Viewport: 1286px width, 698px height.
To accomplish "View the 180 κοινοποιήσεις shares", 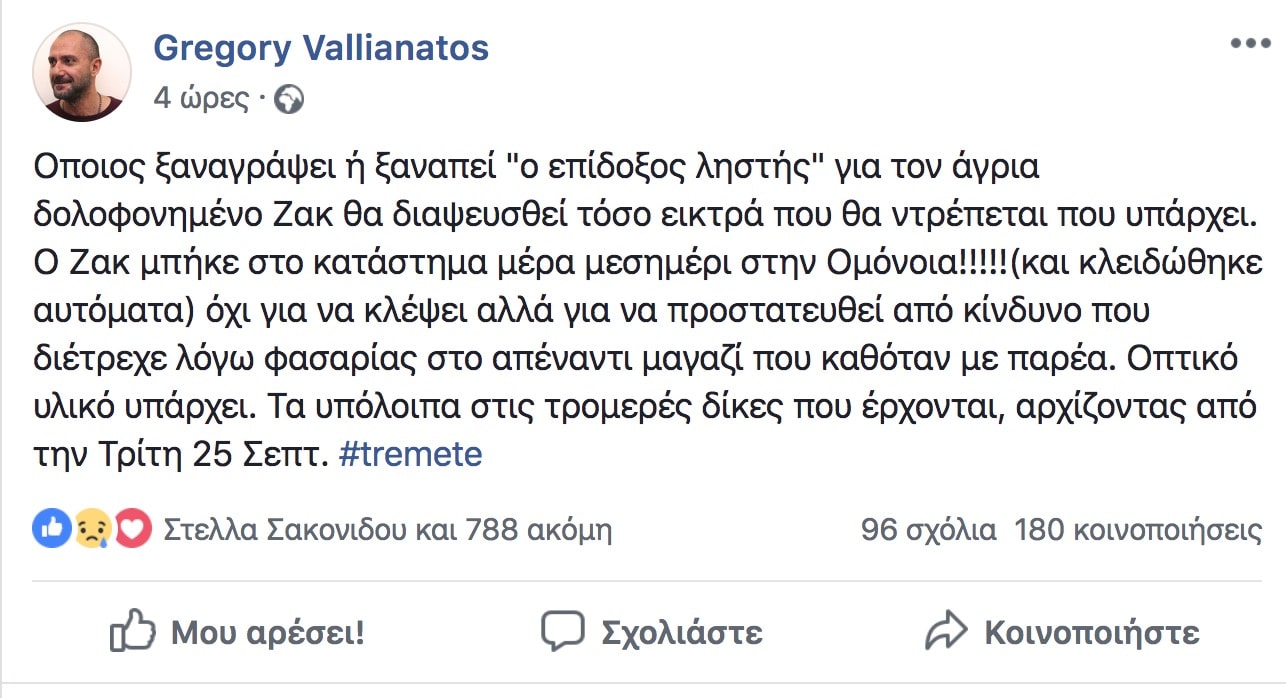I will (x=1138, y=529).
